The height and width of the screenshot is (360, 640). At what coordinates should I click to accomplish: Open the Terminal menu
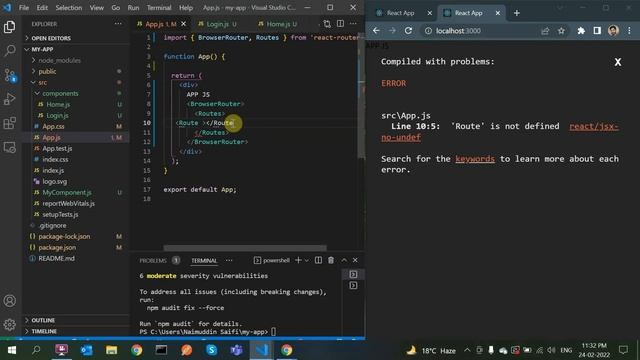tap(159, 8)
